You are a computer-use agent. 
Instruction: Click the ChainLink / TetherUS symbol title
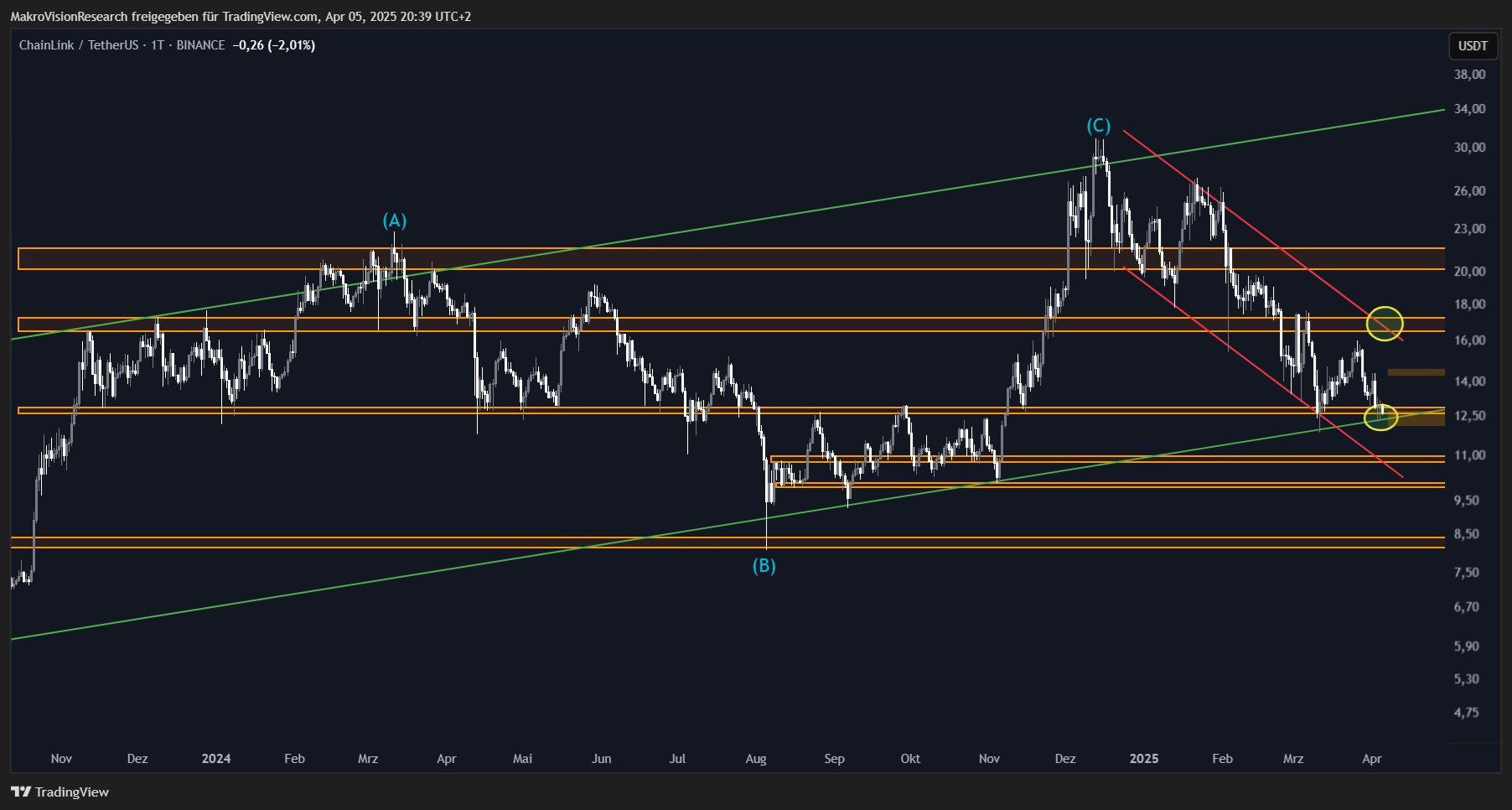pos(78,45)
